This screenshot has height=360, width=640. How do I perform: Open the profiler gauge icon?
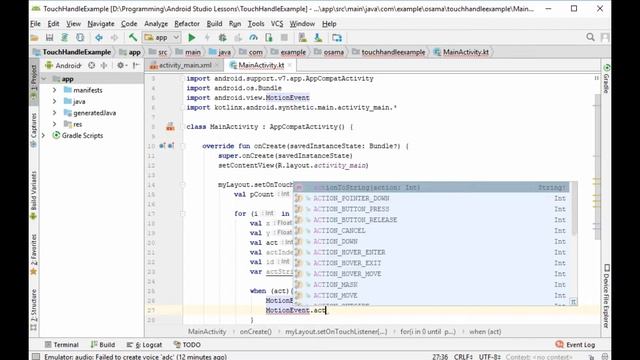(x=253, y=38)
